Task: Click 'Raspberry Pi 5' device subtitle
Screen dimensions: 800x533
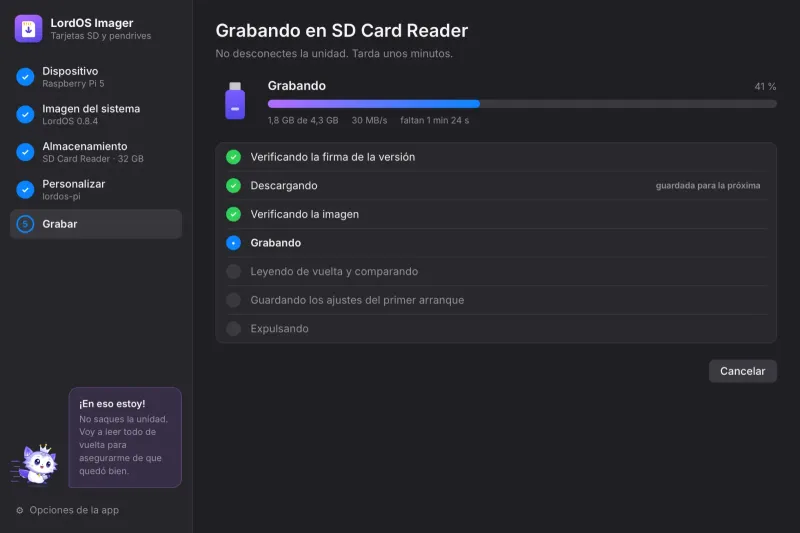Action: coord(73,84)
